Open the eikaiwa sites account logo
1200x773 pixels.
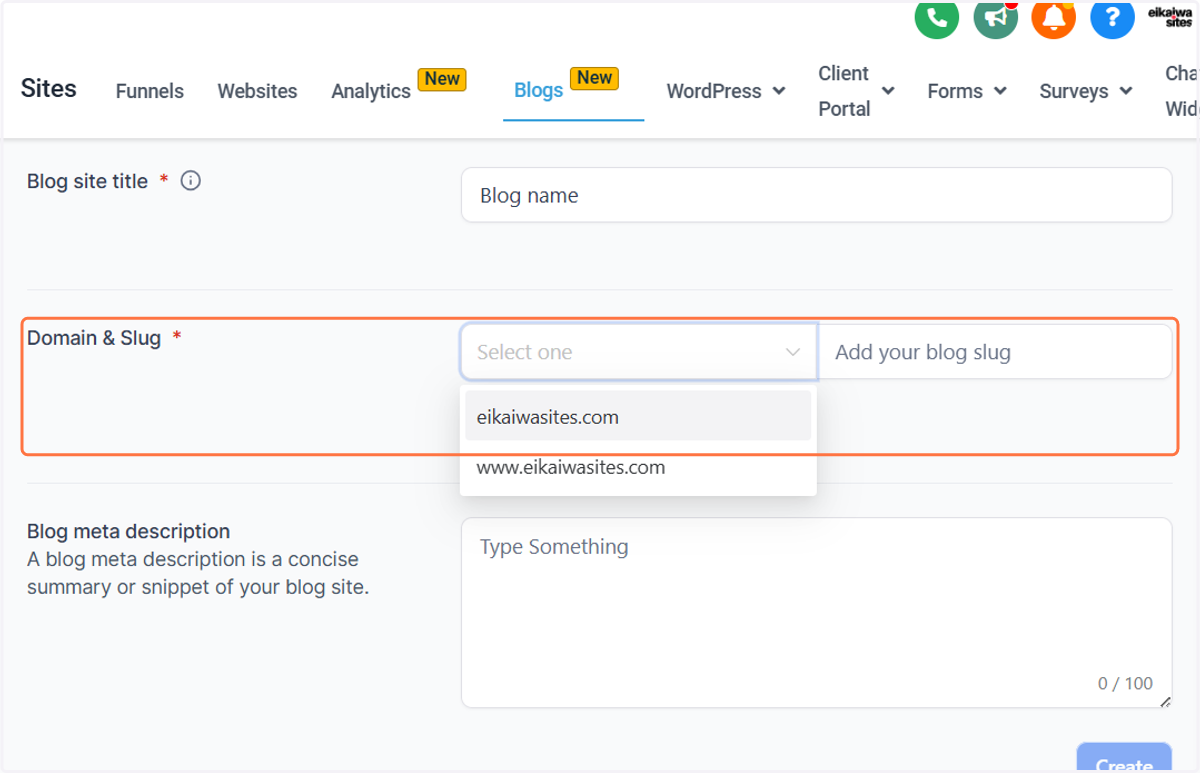pyautogui.click(x=1170, y=18)
